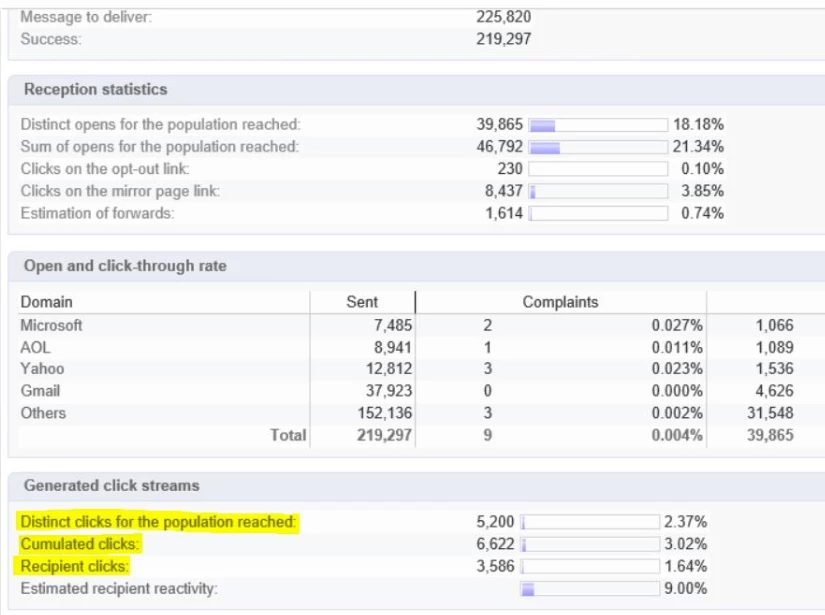Select Microsoft sent value 7,485
The image size is (825, 615).
(x=393, y=325)
